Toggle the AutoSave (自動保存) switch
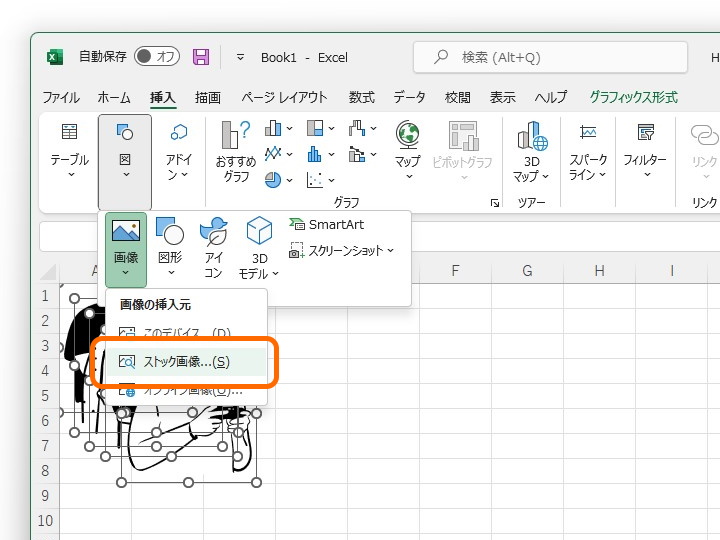Viewport: 720px width, 540px height. click(x=157, y=56)
